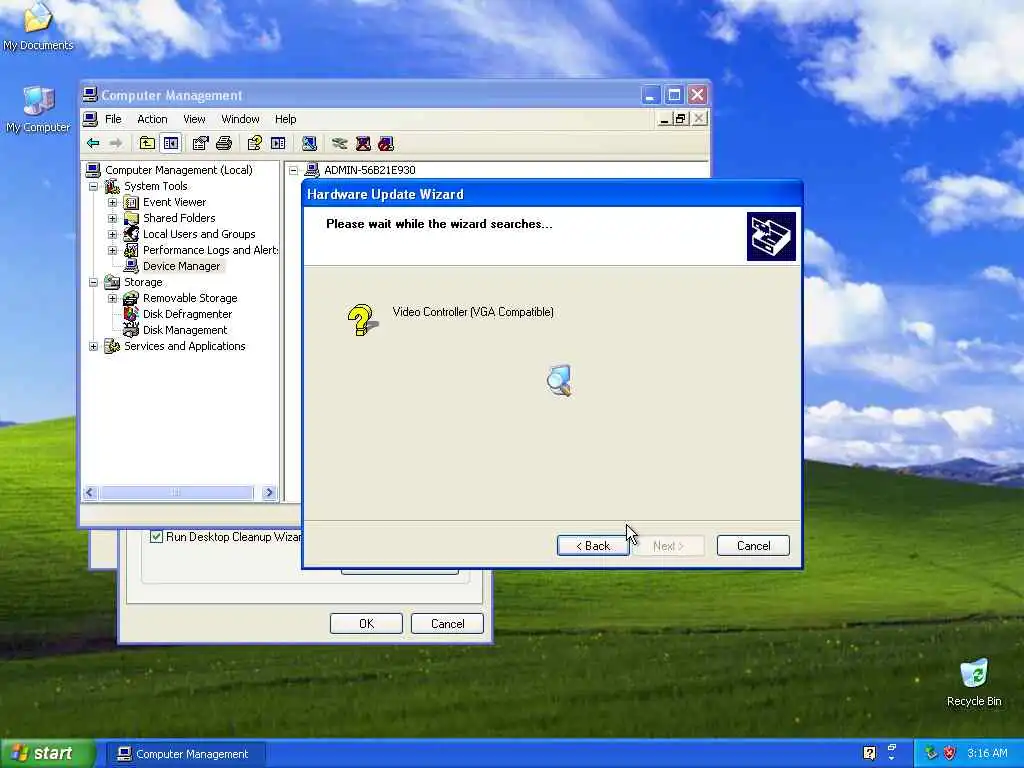Select the My Computer desktop icon
The height and width of the screenshot is (768, 1024).
[38, 110]
